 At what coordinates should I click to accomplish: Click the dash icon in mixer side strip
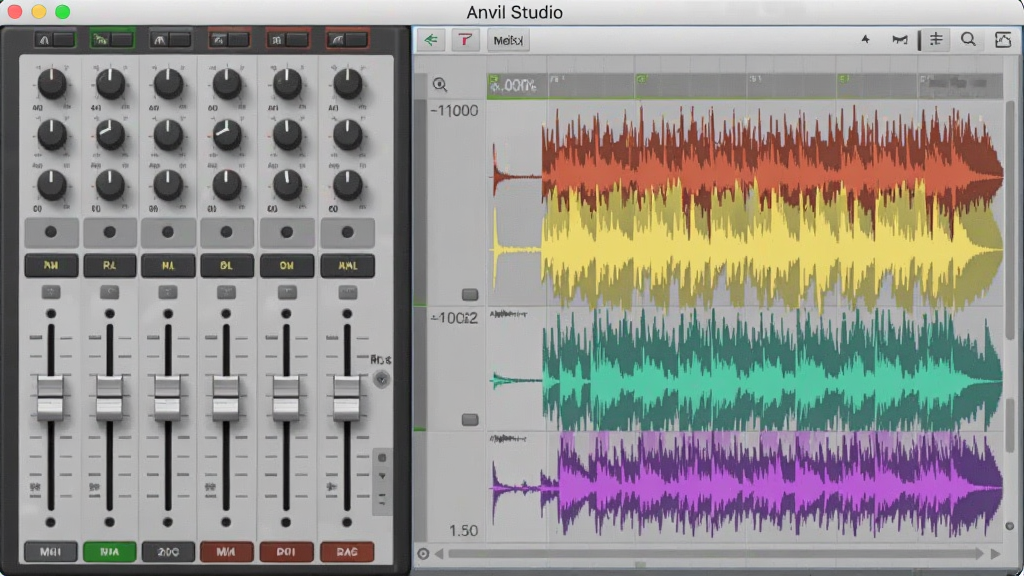(x=382, y=496)
